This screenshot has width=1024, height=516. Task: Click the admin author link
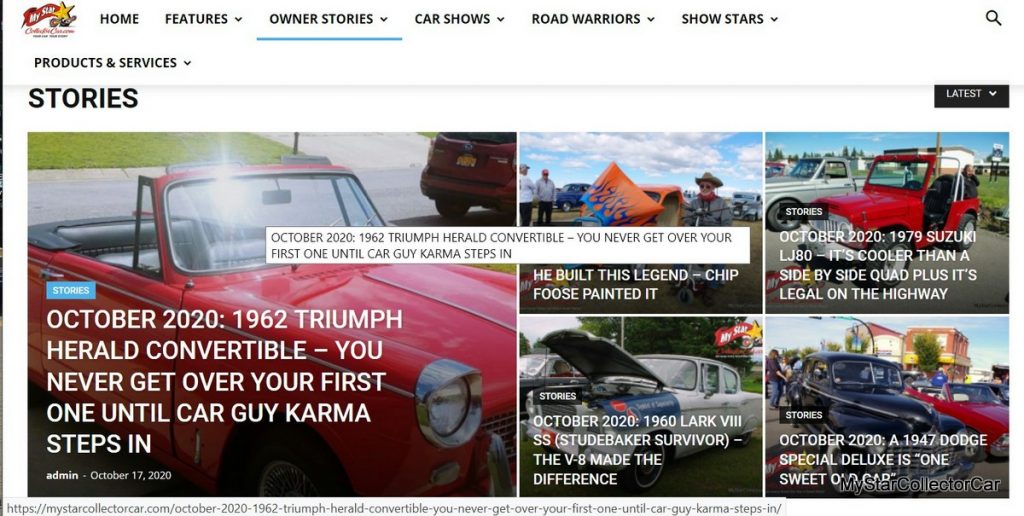[x=62, y=476]
